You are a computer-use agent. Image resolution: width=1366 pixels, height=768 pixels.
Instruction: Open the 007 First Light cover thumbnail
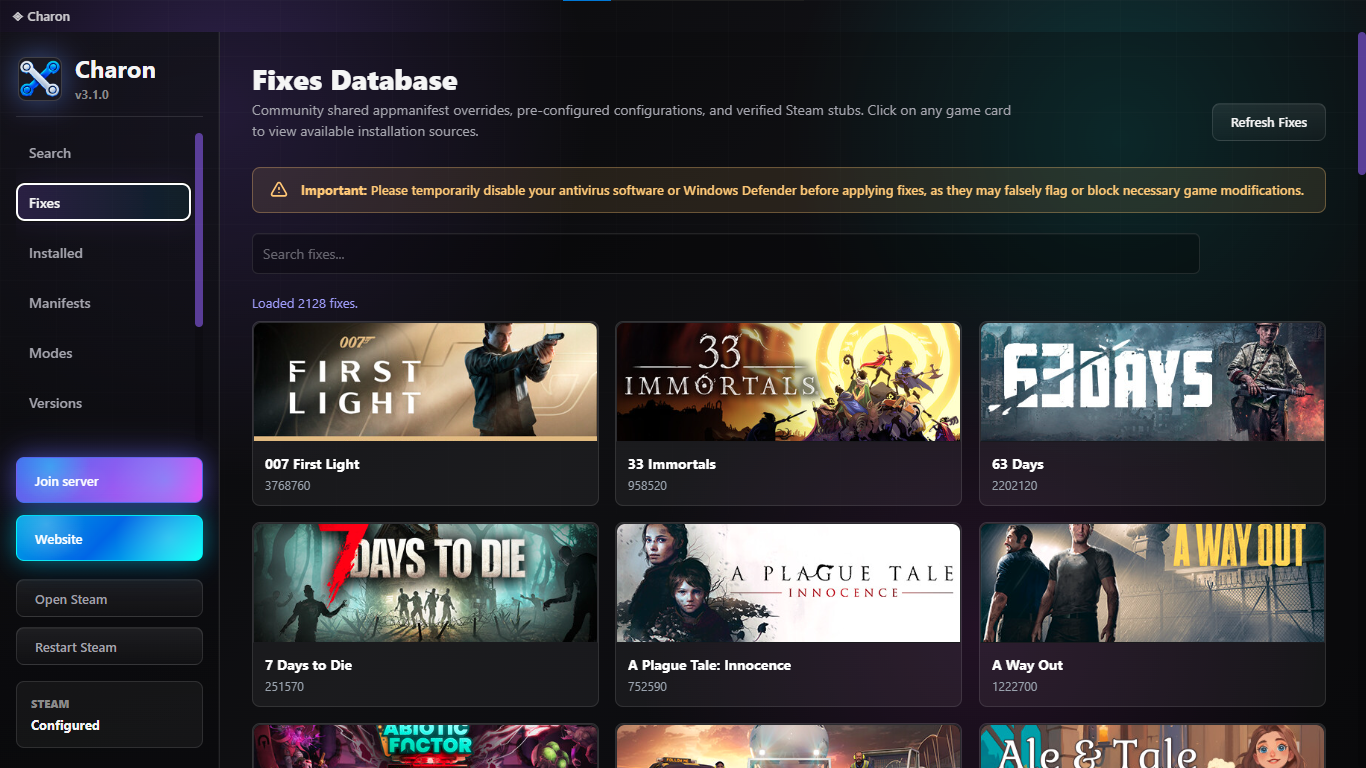coord(425,381)
